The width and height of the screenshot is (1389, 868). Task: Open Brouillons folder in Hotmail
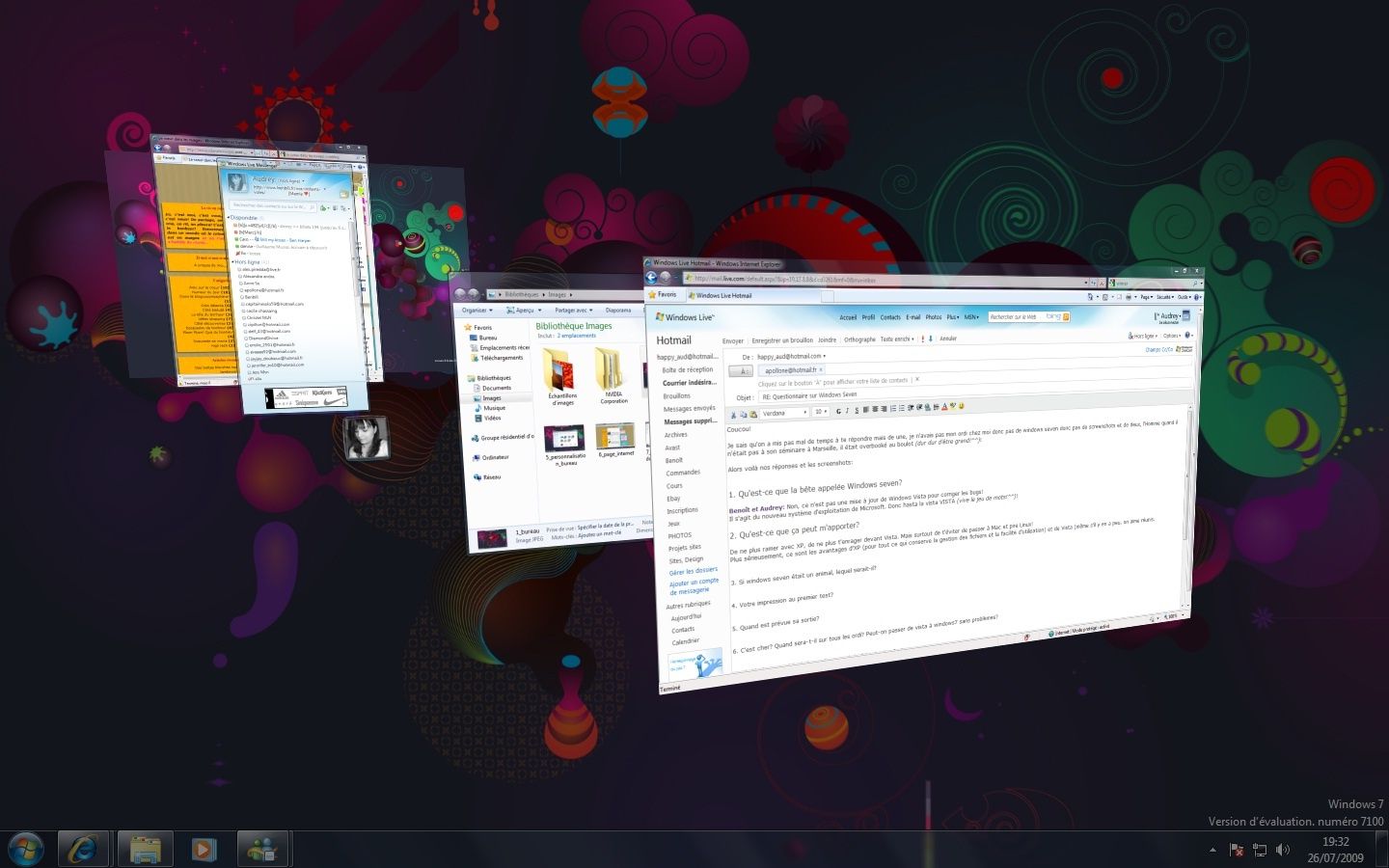click(x=676, y=396)
